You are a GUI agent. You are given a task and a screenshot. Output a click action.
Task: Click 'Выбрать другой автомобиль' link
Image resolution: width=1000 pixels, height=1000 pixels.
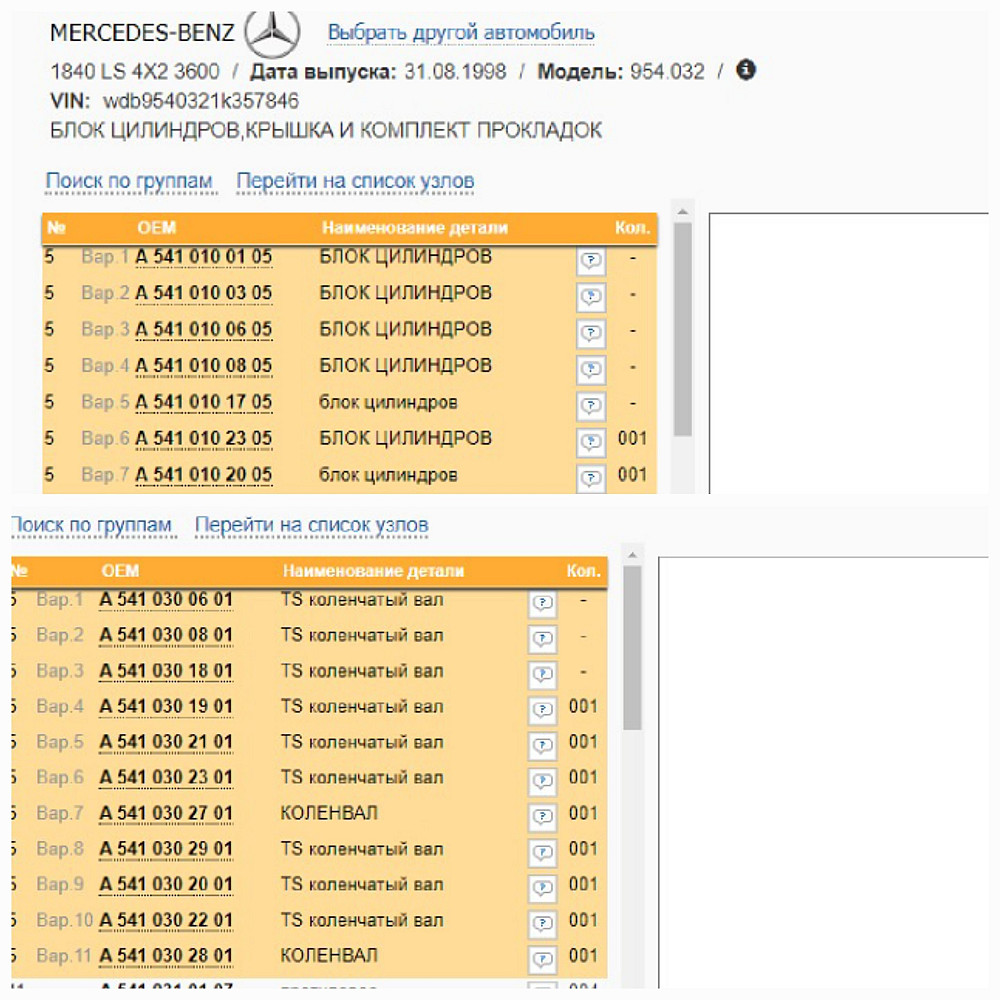pyautogui.click(x=461, y=33)
